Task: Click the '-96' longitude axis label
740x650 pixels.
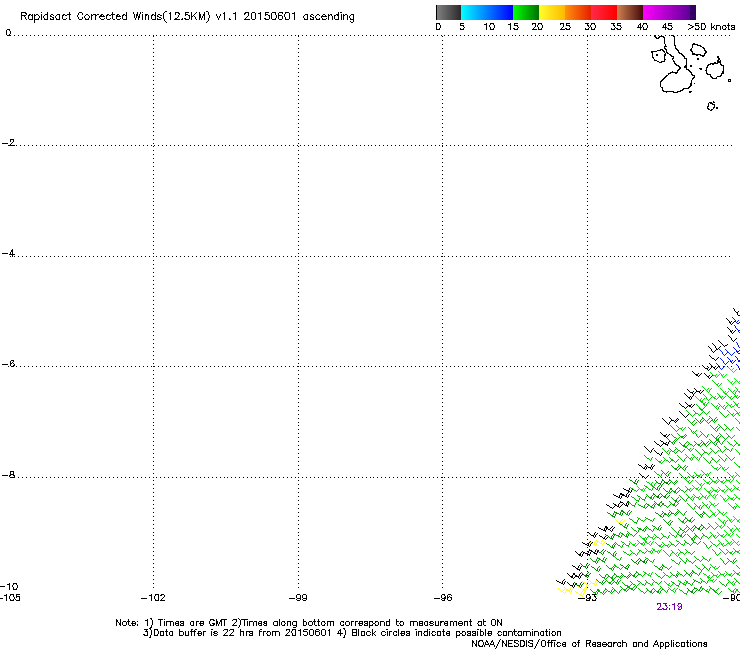Action: coord(443,598)
